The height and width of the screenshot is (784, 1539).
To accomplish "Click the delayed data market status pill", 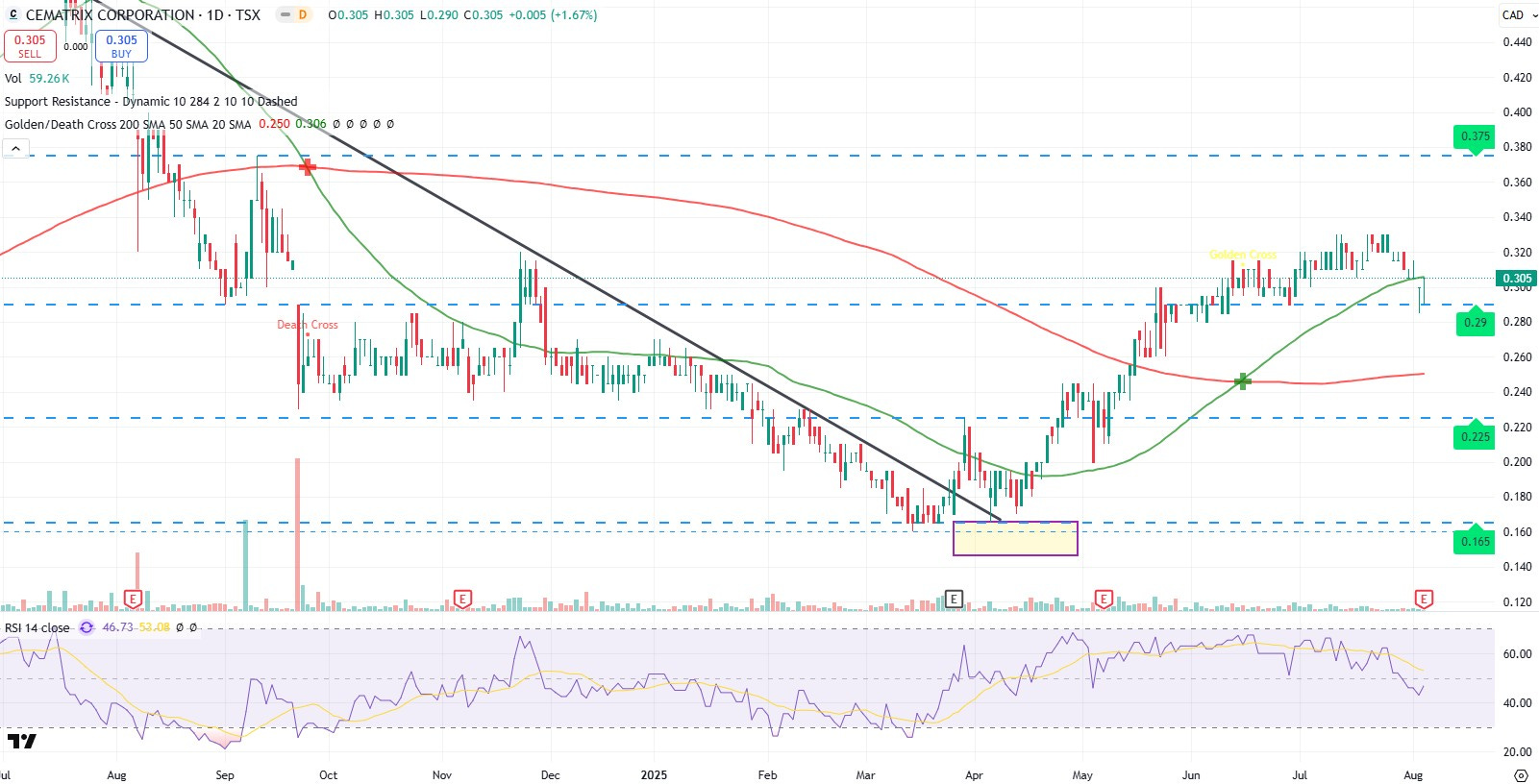I will click(x=295, y=15).
